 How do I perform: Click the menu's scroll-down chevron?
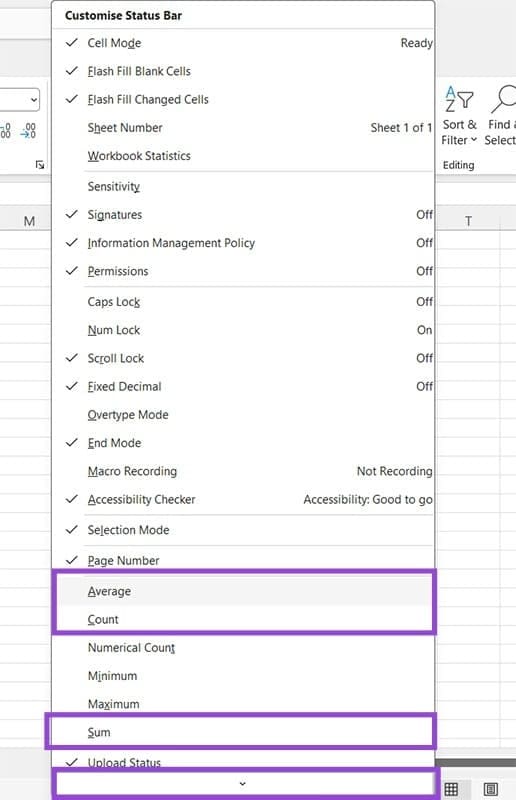(x=243, y=783)
